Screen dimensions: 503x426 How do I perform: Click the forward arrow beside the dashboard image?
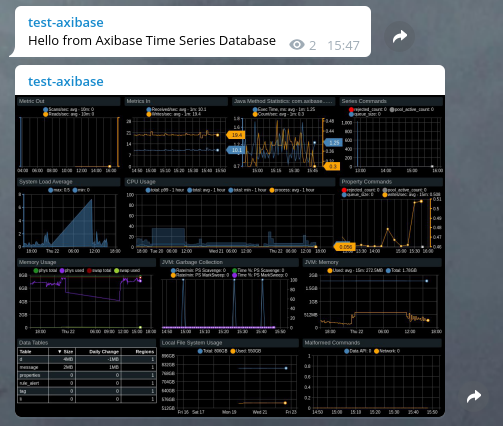click(x=474, y=396)
